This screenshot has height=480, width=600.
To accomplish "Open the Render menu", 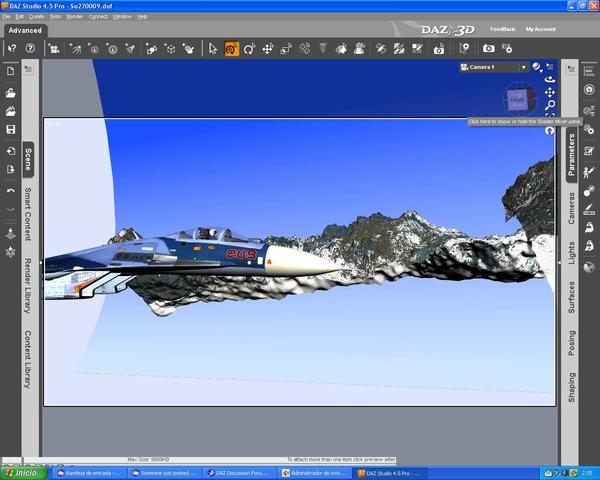I will pos(75,17).
